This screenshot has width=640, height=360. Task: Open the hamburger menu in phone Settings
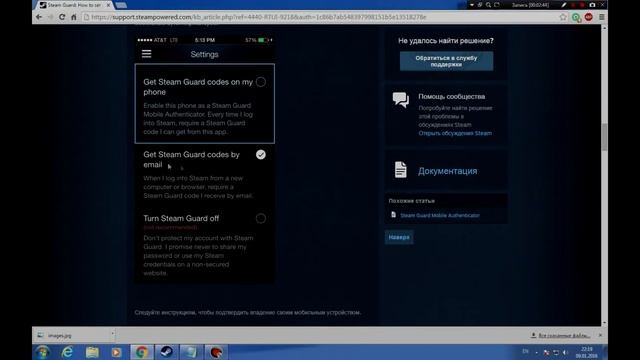(x=147, y=54)
